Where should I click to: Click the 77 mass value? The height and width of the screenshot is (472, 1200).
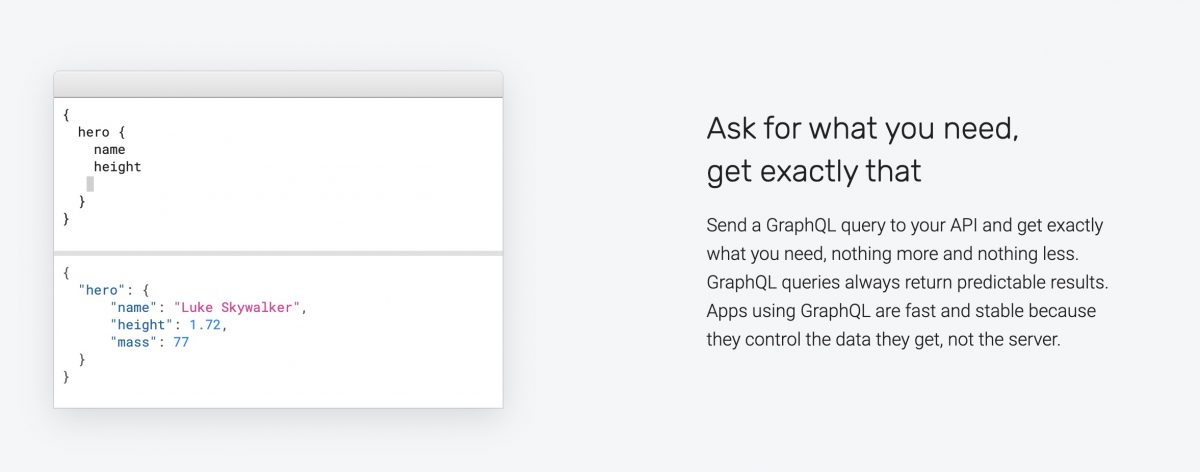click(x=180, y=342)
